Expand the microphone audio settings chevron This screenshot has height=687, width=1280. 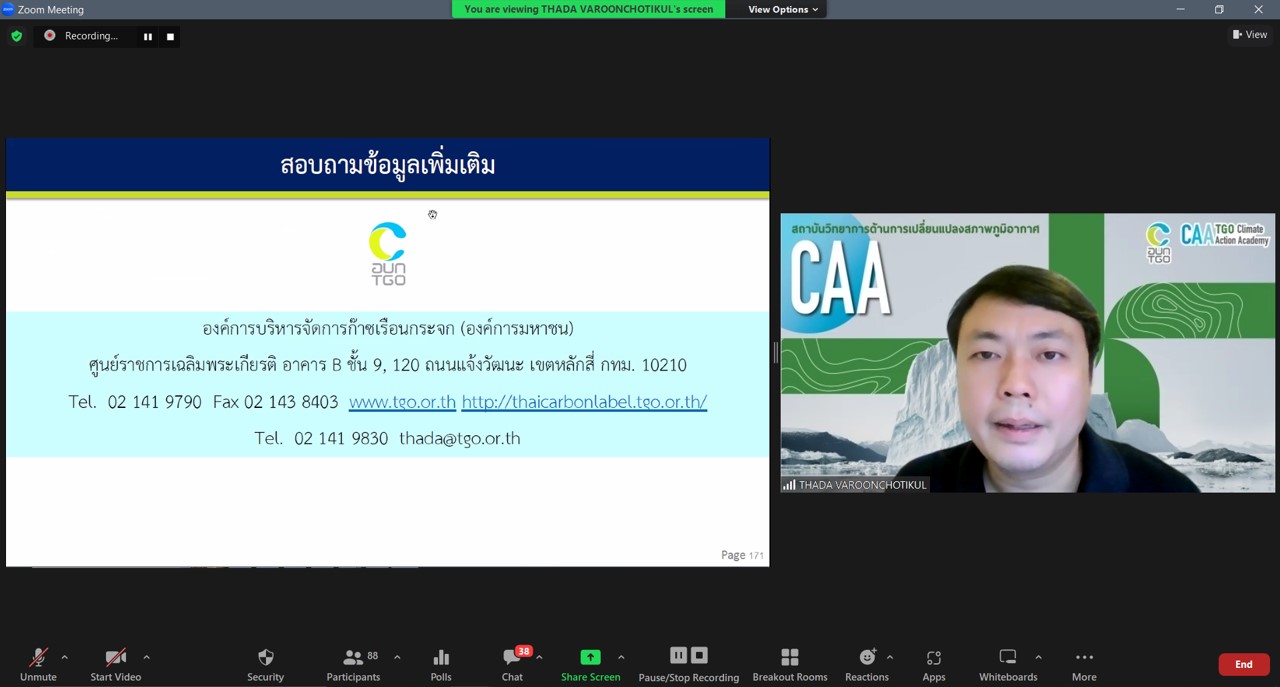(x=64, y=658)
